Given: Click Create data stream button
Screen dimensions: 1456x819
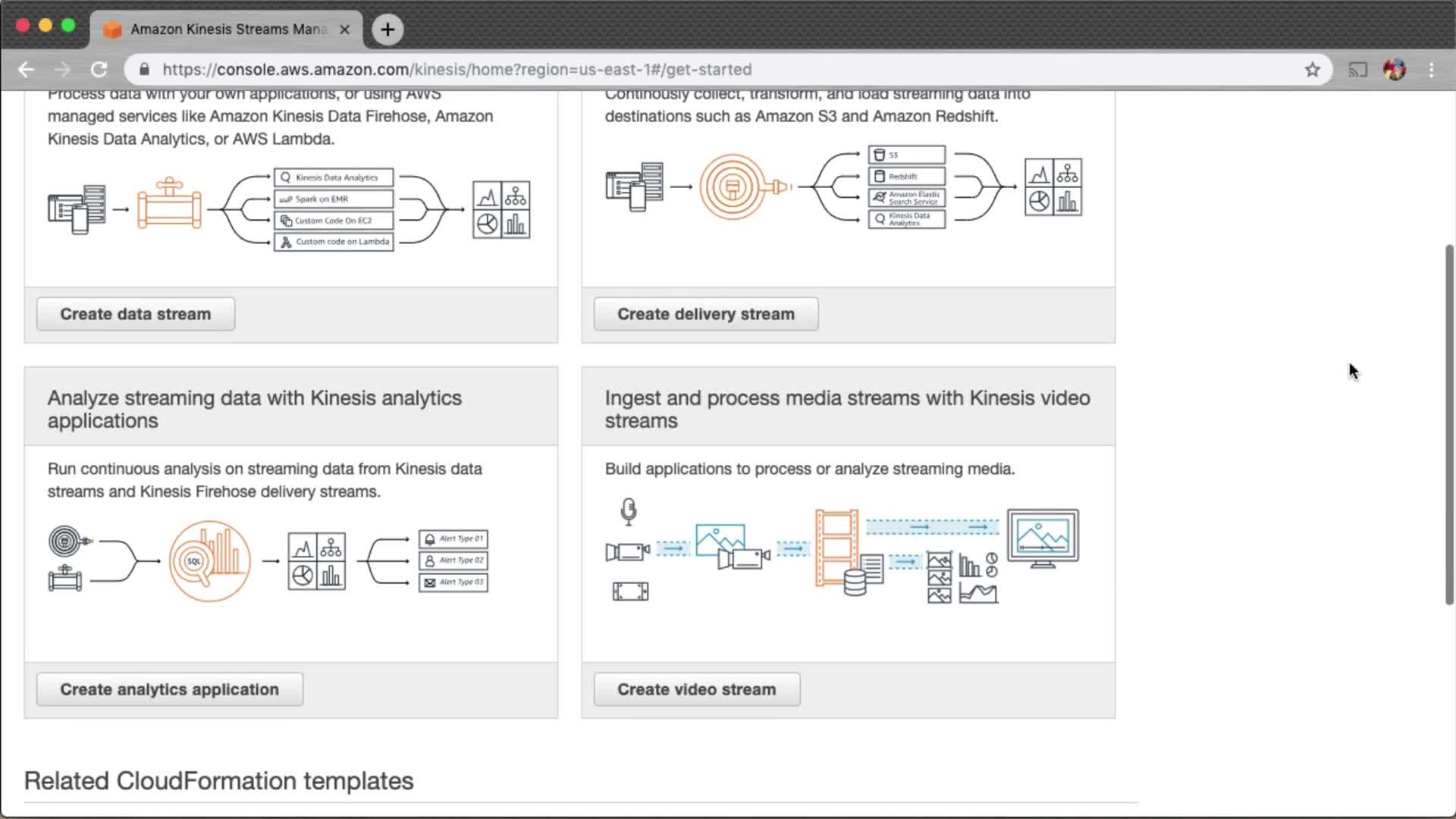Looking at the screenshot, I should (136, 314).
